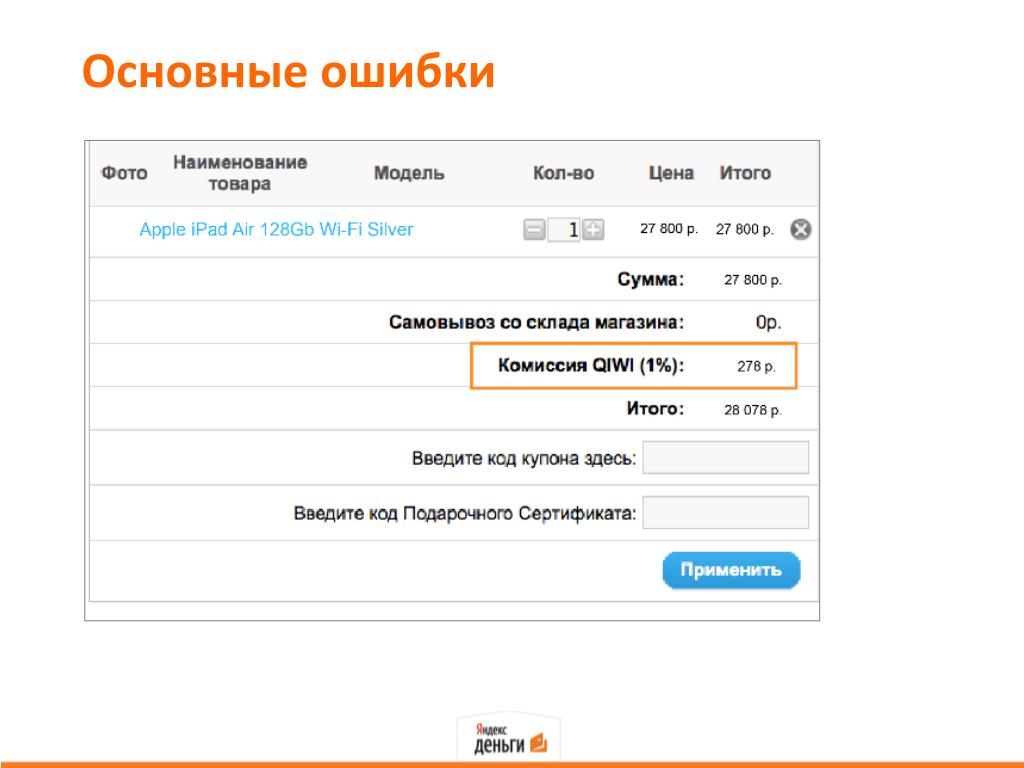Remove iPad Air item with the X icon

pos(801,229)
